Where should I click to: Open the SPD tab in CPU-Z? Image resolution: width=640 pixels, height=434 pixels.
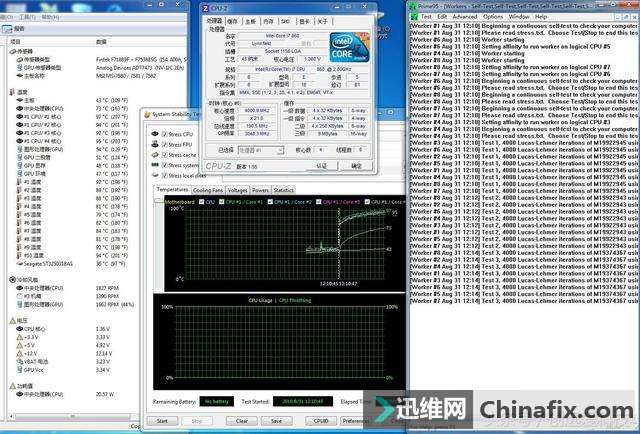click(286, 22)
